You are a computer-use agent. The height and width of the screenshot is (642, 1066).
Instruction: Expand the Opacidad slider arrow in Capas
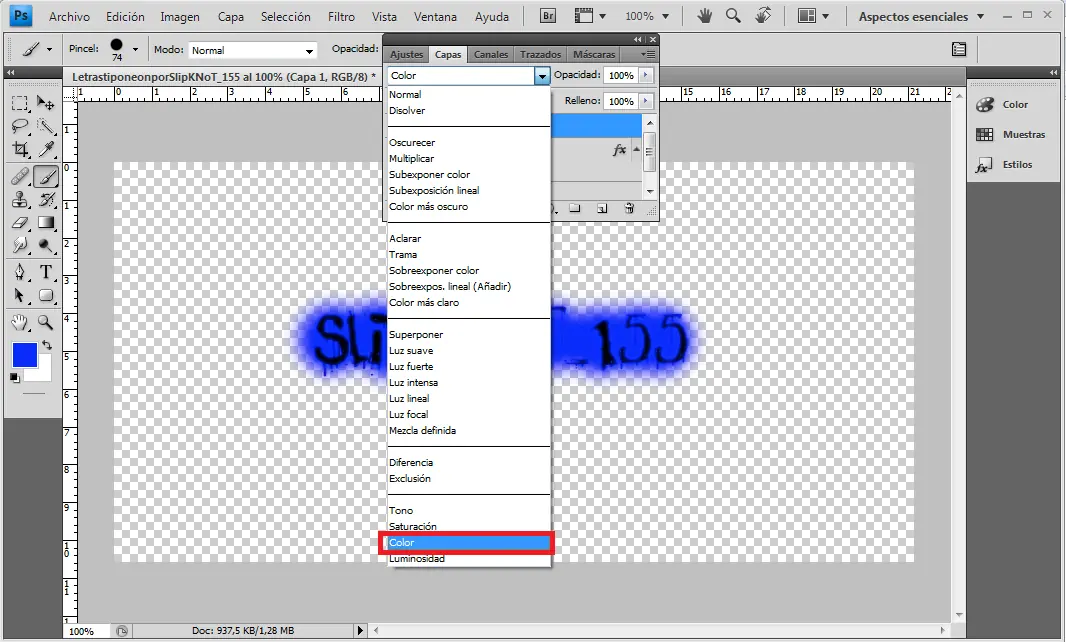pyautogui.click(x=646, y=75)
